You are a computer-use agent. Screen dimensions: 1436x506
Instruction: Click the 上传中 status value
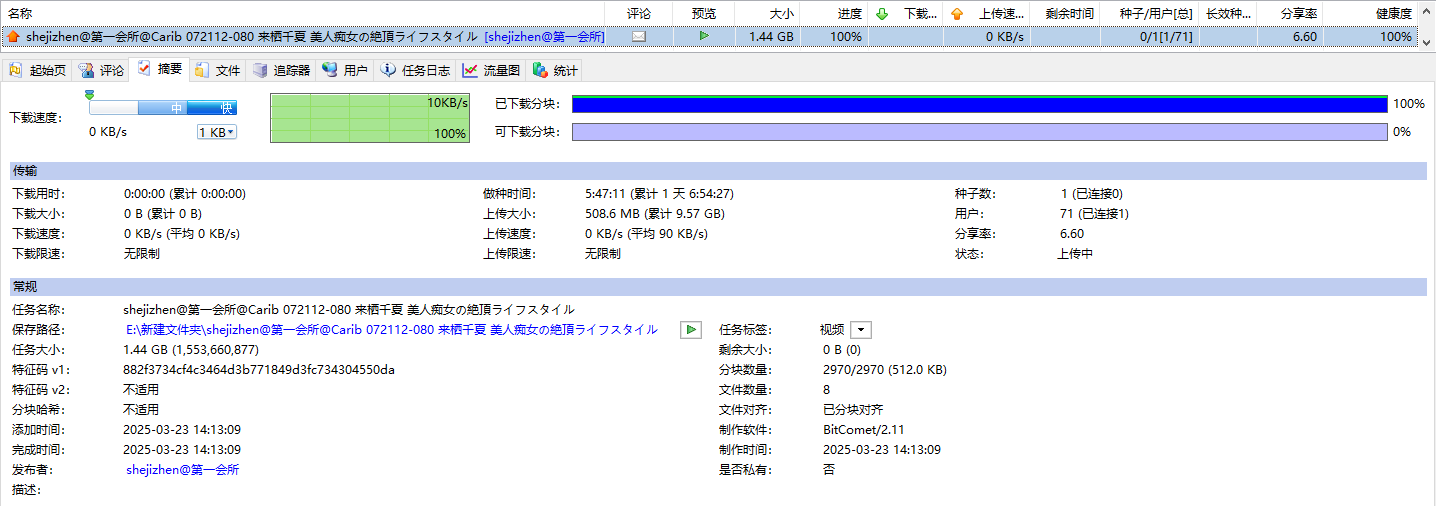1075,254
